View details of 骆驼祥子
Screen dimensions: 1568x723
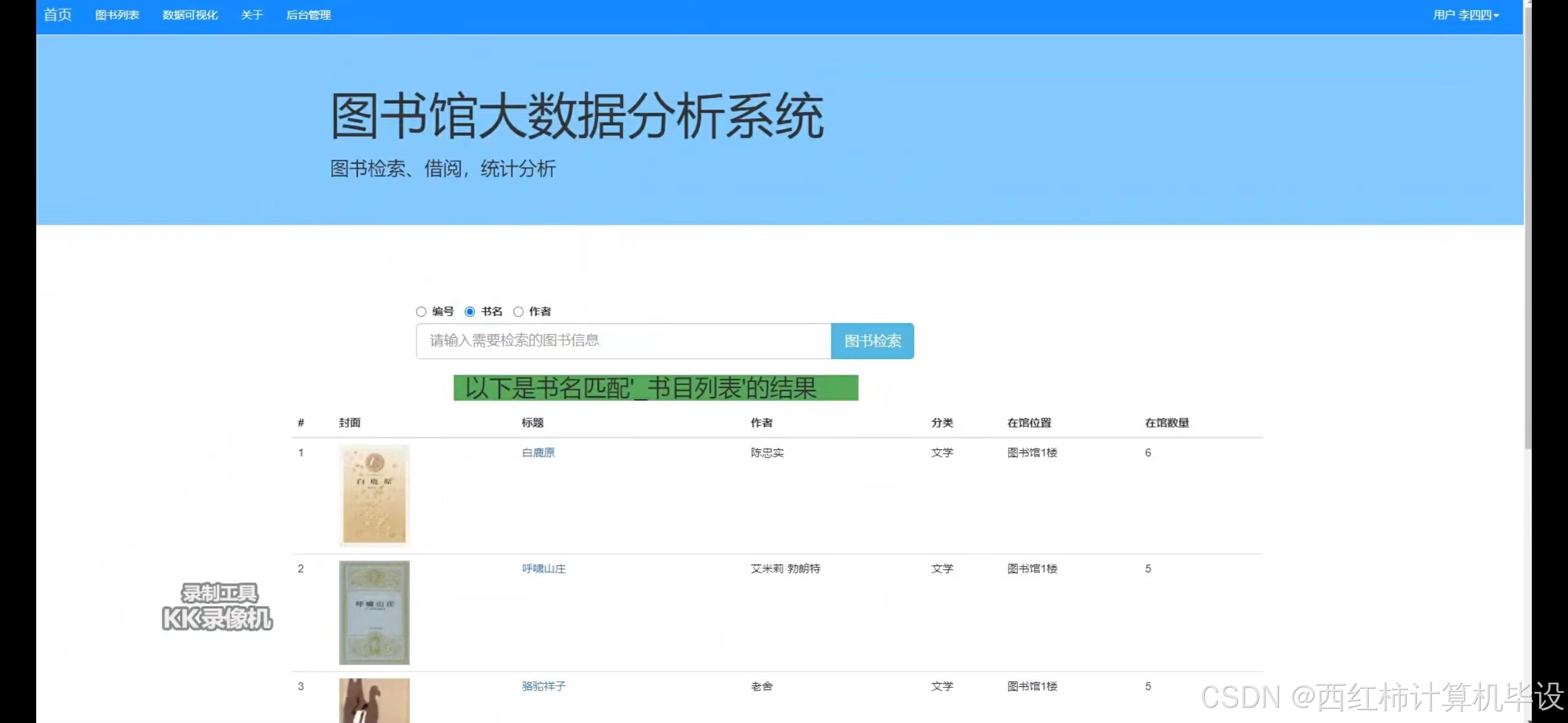(543, 686)
